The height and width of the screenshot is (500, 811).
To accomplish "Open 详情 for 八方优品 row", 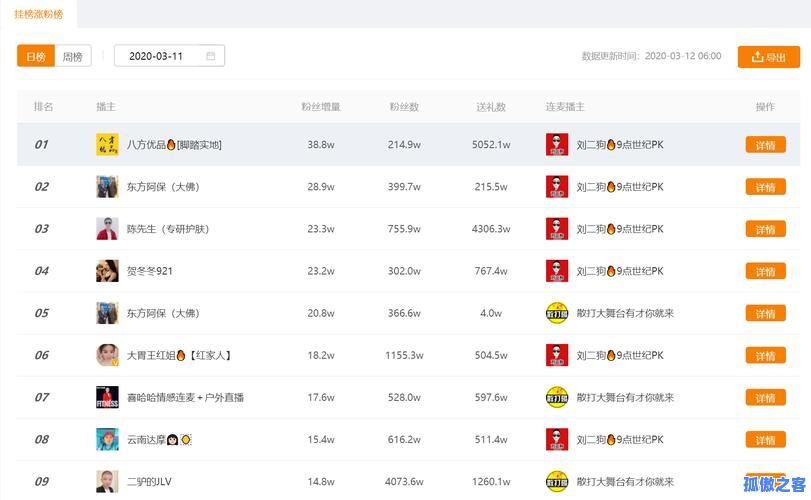I will tap(765, 145).
